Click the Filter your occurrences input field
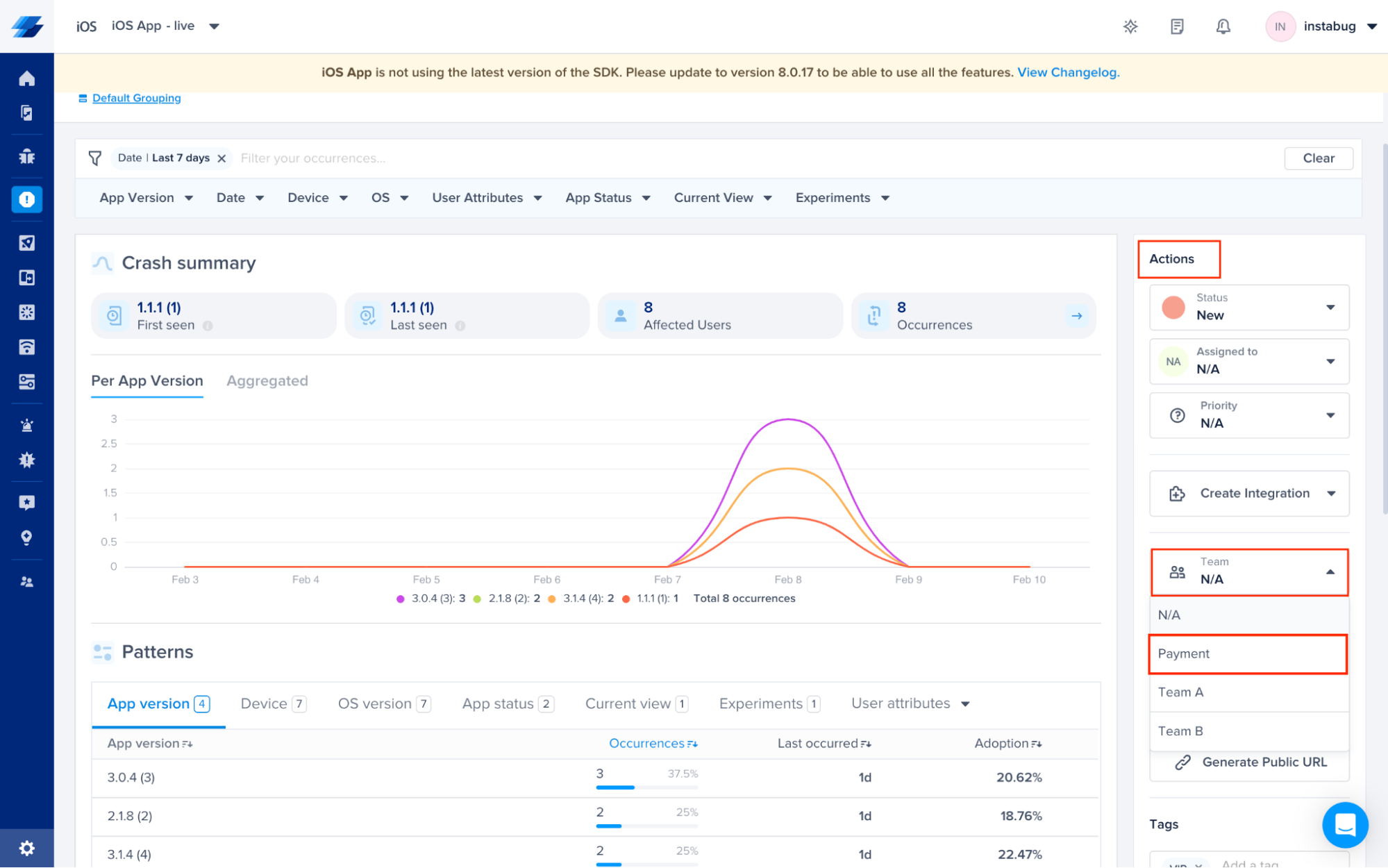This screenshot has height=868, width=1388. coord(757,158)
